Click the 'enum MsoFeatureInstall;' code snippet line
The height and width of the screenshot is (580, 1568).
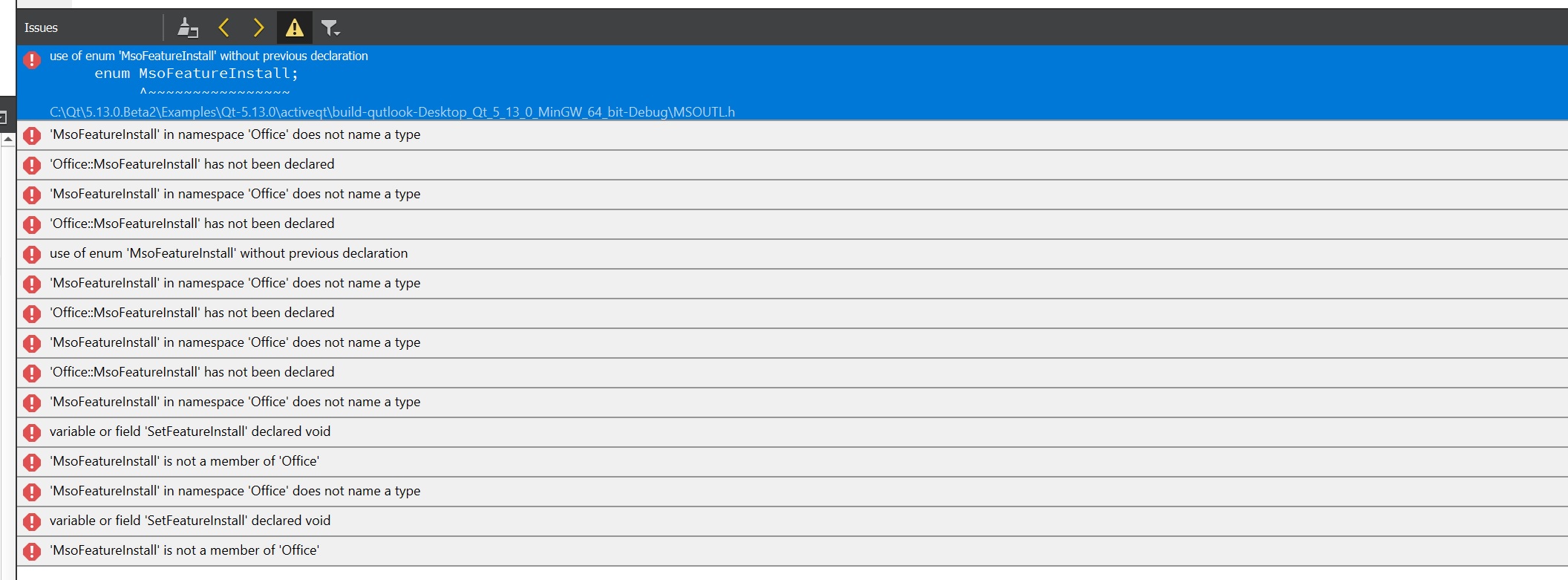pos(196,74)
